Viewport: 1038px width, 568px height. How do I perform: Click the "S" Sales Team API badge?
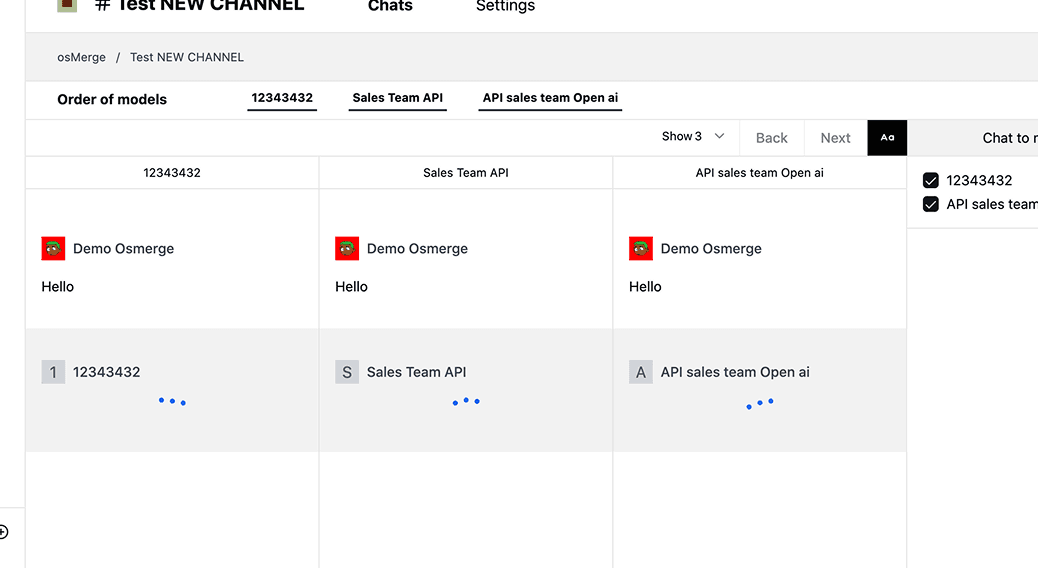click(x=347, y=372)
